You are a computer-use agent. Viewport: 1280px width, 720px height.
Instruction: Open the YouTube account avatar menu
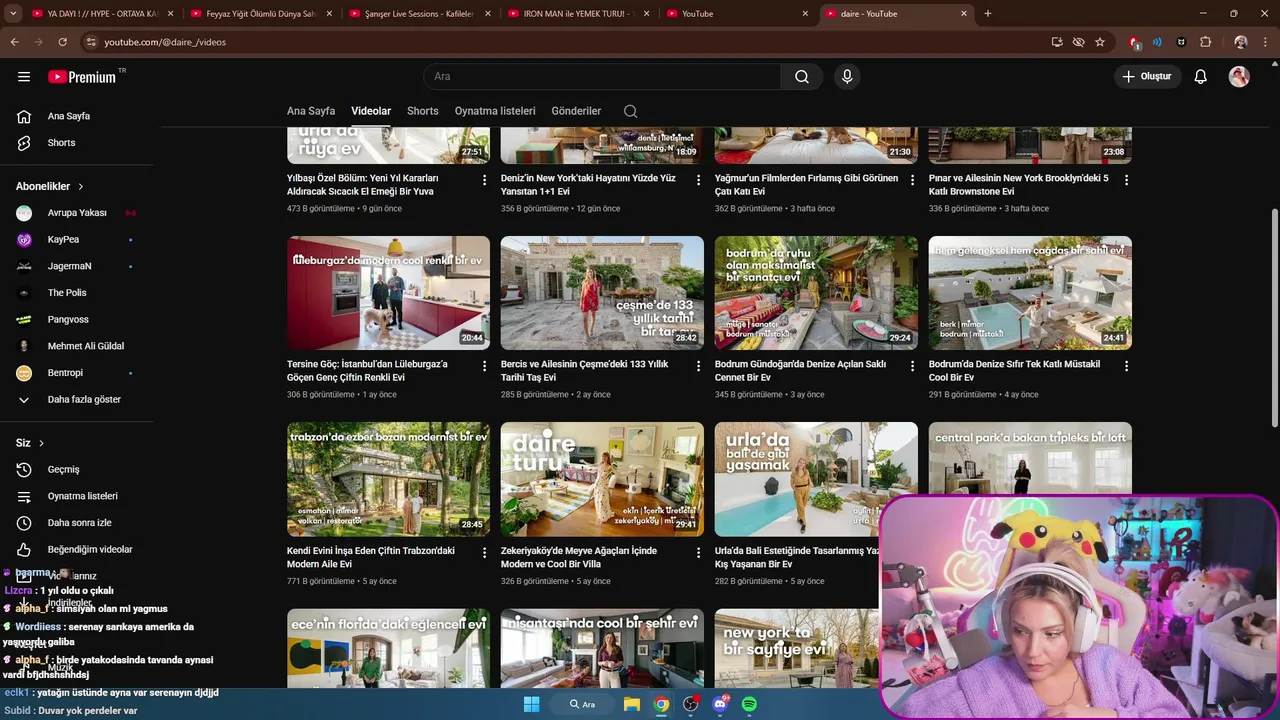[1239, 77]
